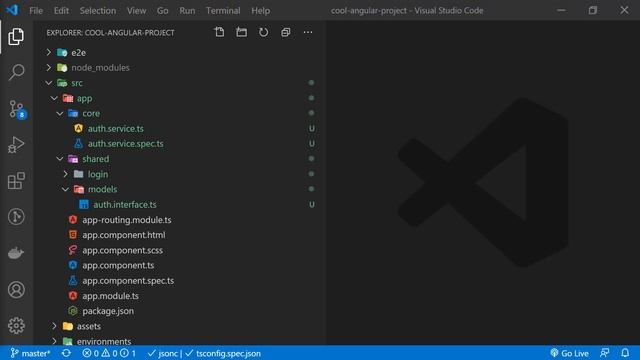Open the Search view in activity bar
640x360 pixels.
pos(16,72)
